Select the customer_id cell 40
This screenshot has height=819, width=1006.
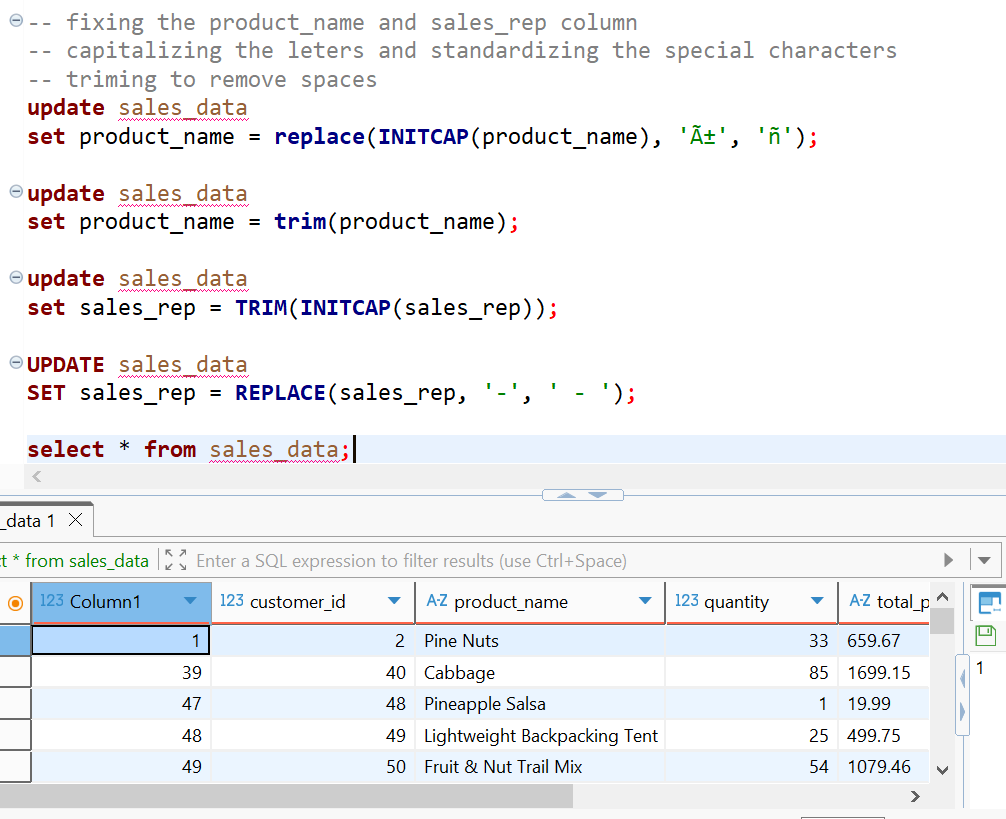pos(312,673)
